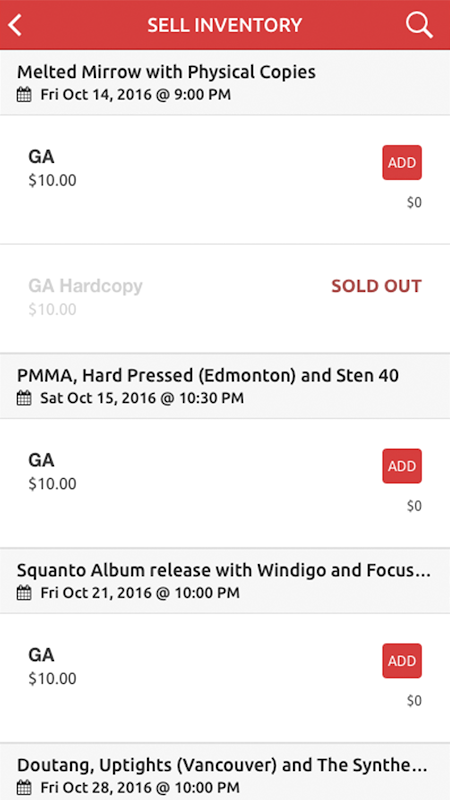Click calendar icon beside Fri Oct 14 date
Viewport: 450px width, 800px height.
pyautogui.click(x=24, y=95)
